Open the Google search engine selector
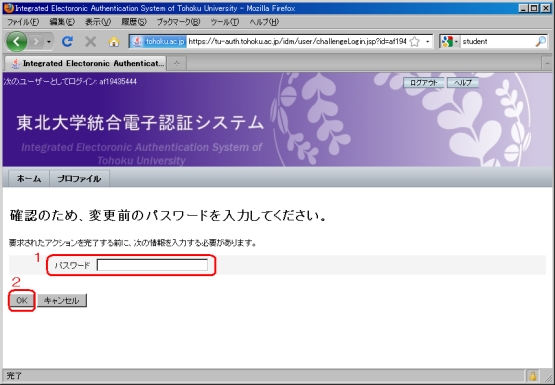 450,41
